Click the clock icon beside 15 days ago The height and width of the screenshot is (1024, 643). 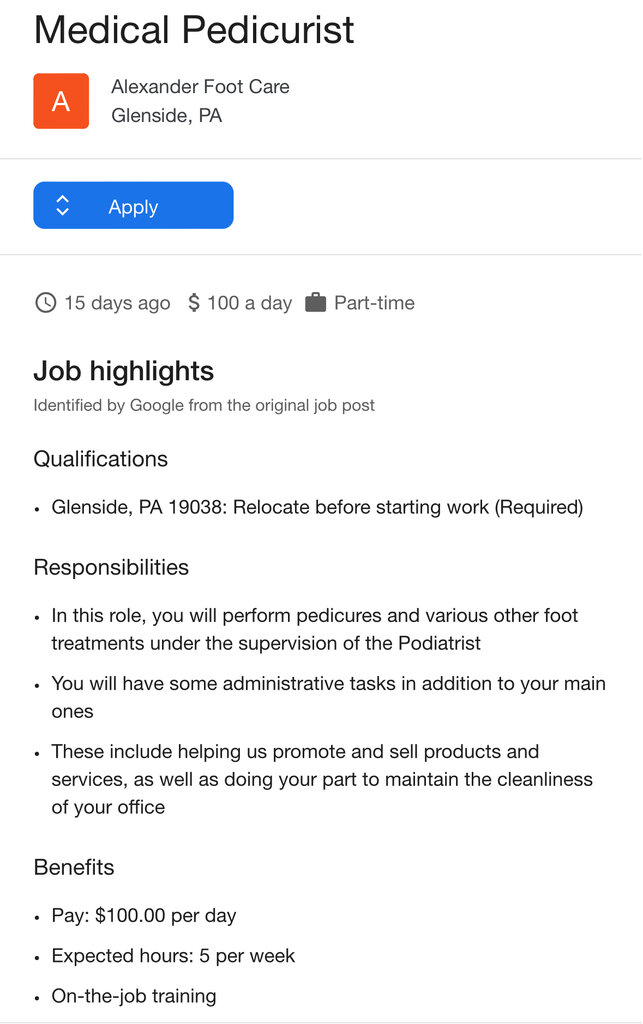[45, 303]
